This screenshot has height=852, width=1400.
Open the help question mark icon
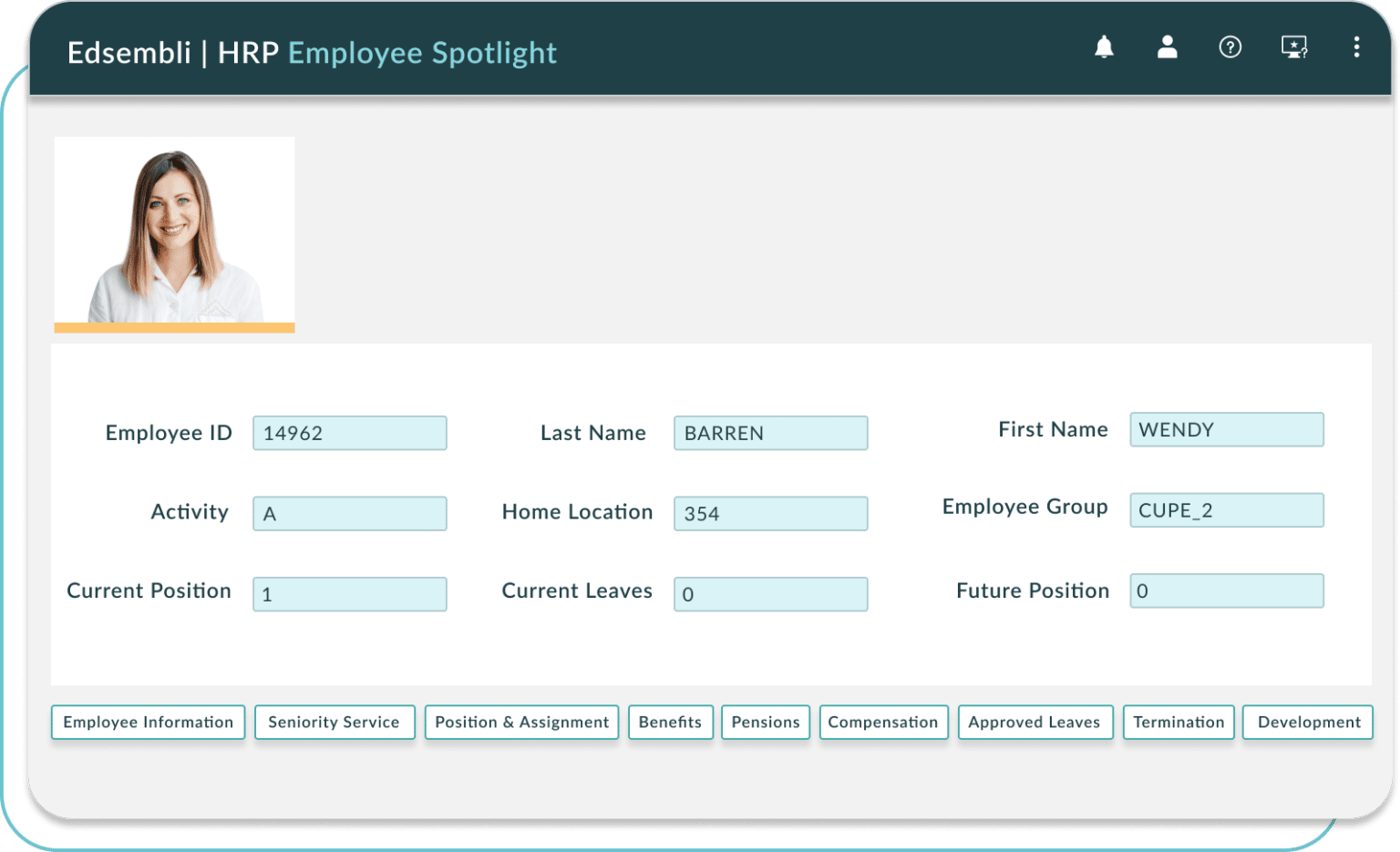click(x=1230, y=47)
